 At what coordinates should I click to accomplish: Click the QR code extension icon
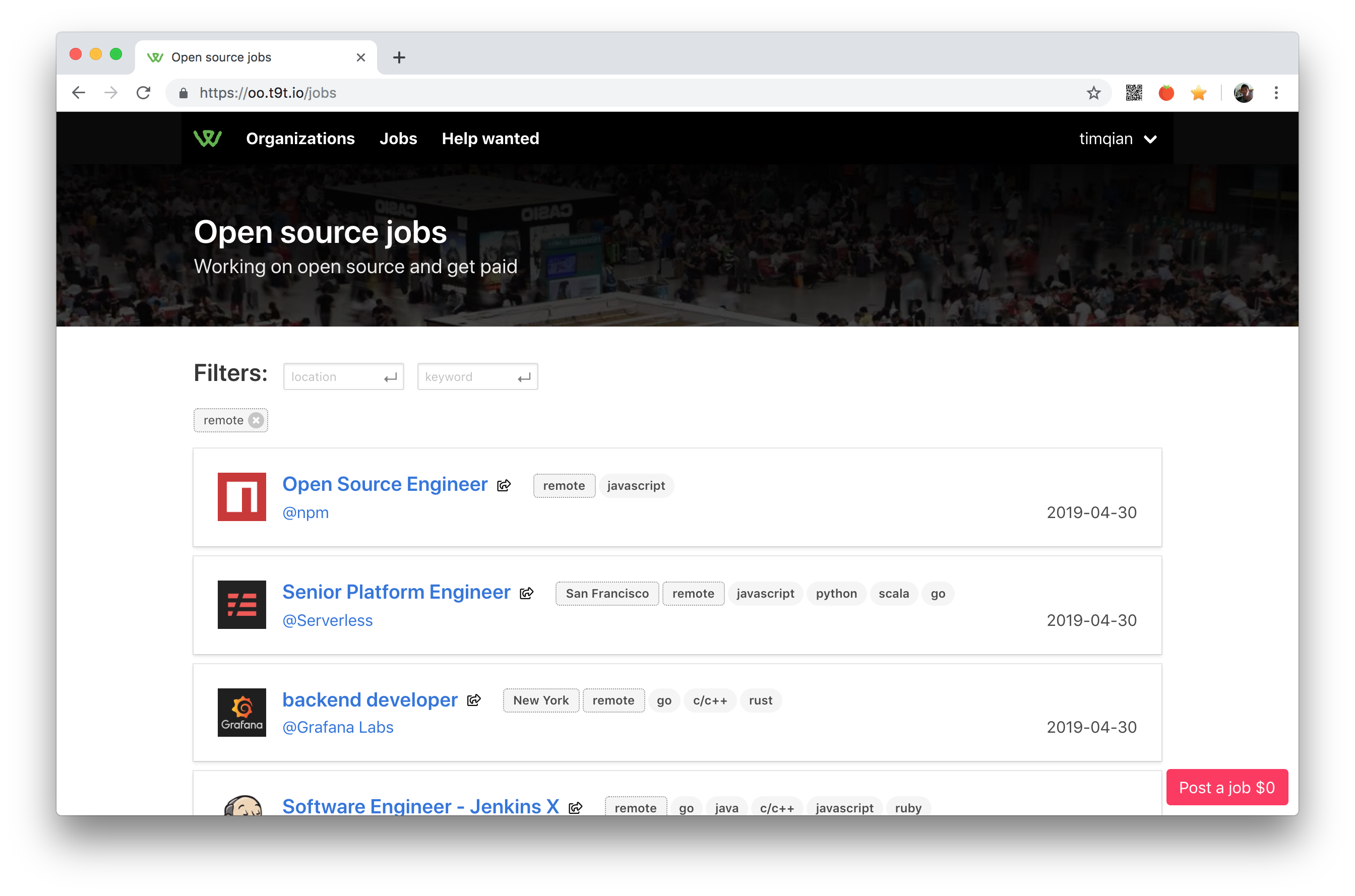1134,93
